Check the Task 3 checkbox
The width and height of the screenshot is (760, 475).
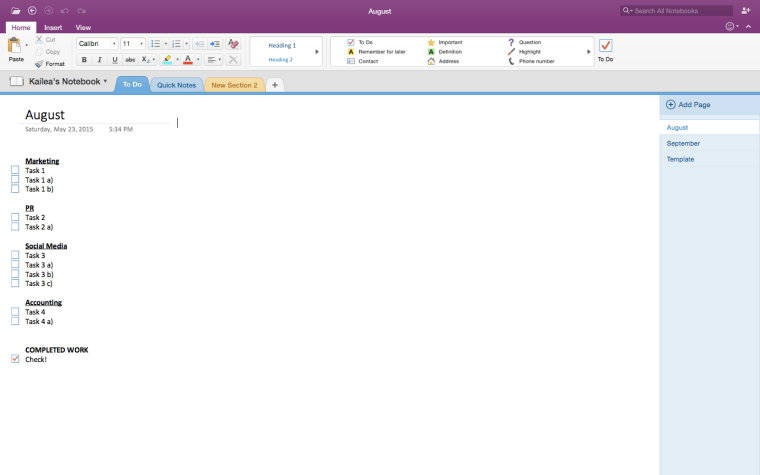pyautogui.click(x=15, y=255)
